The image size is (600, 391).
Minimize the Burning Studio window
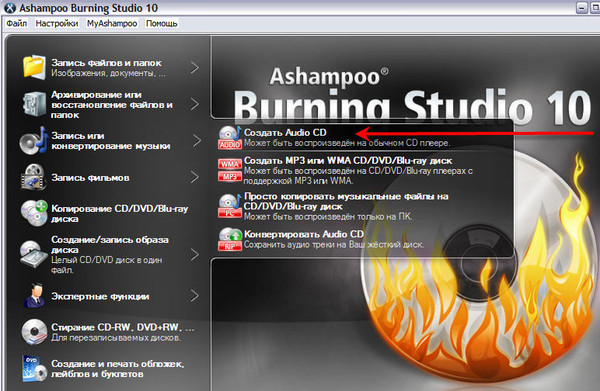(582, 8)
